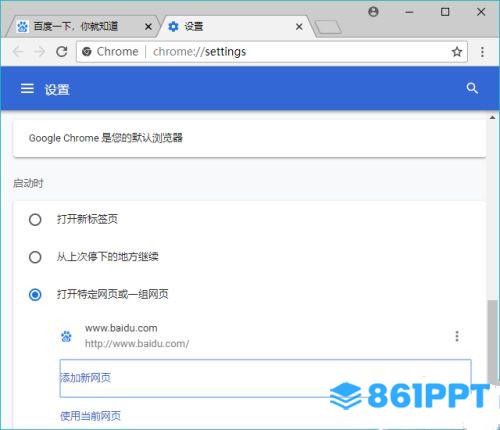This screenshot has height=430, width=500.
Task: Go back with the back arrow
Action: (x=18, y=52)
